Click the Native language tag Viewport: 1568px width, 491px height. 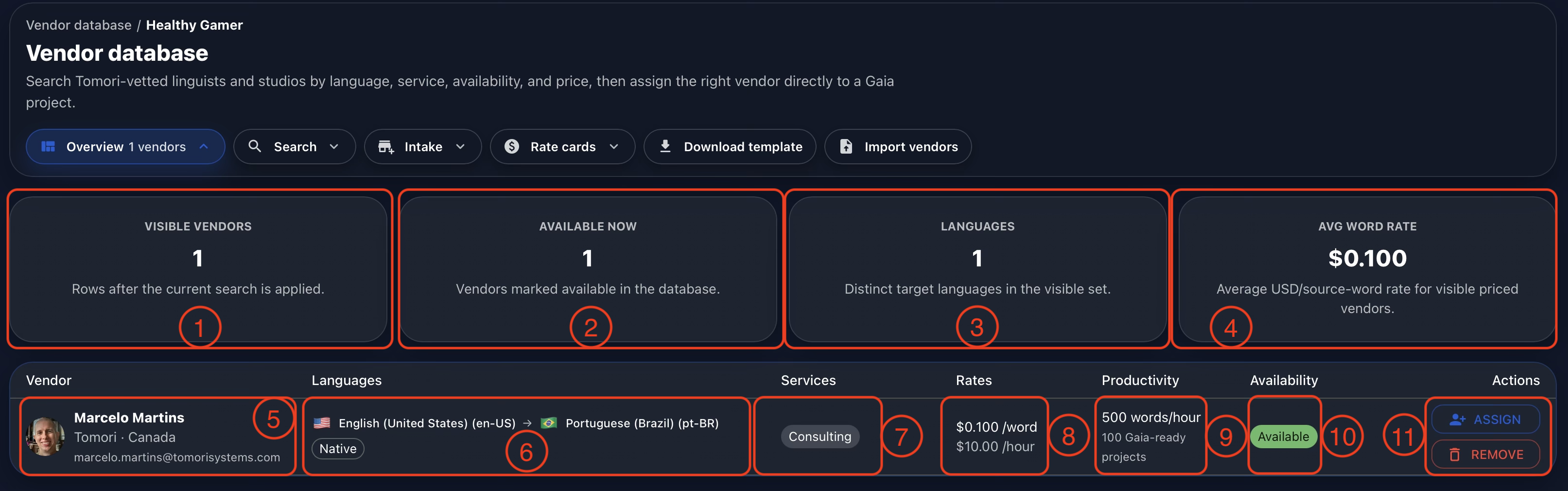click(x=338, y=449)
